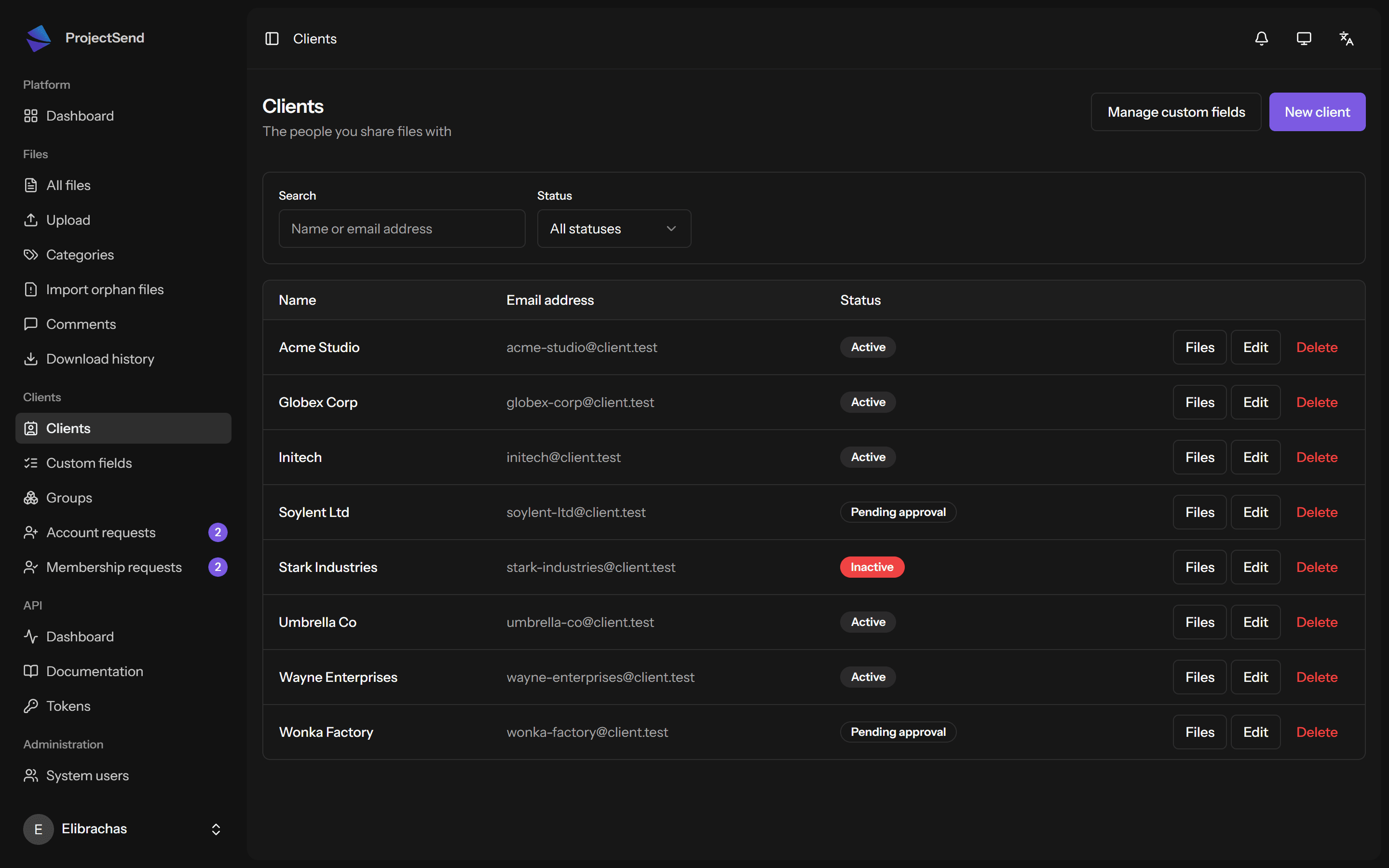Screen dimensions: 1389x868
Task: Click the Upload arrow icon
Action: 31,220
